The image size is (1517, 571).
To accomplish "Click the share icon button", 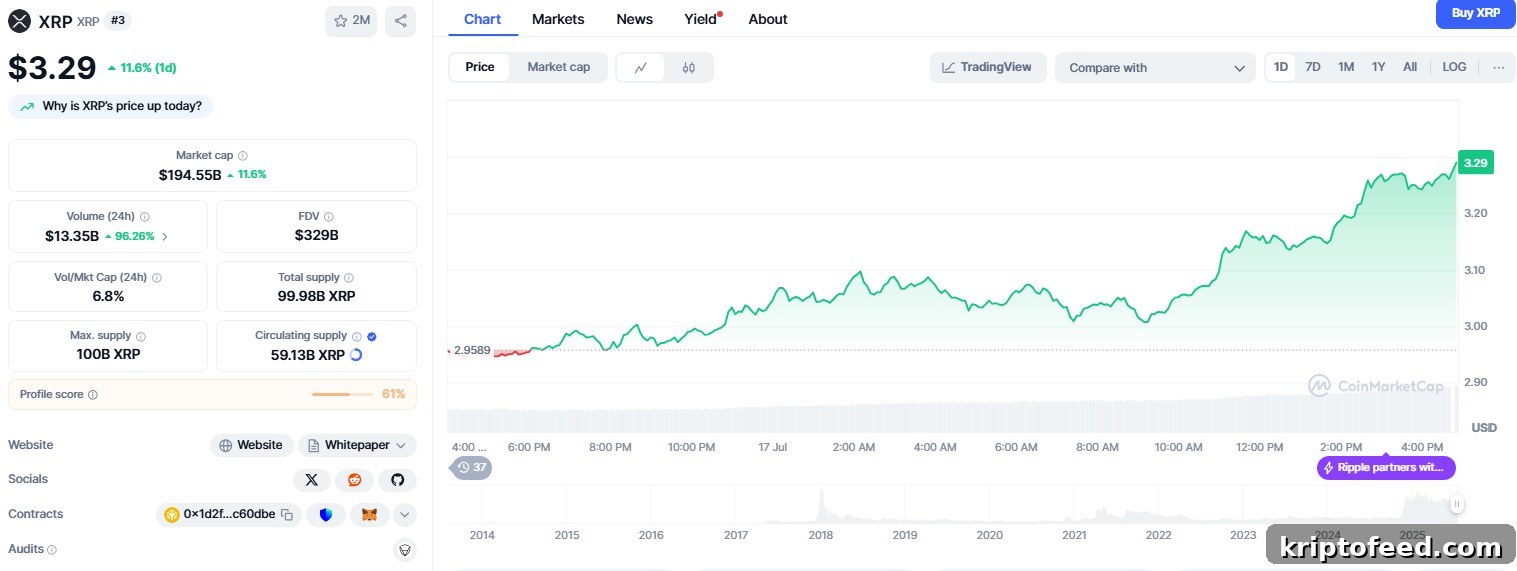I will 400,21.
